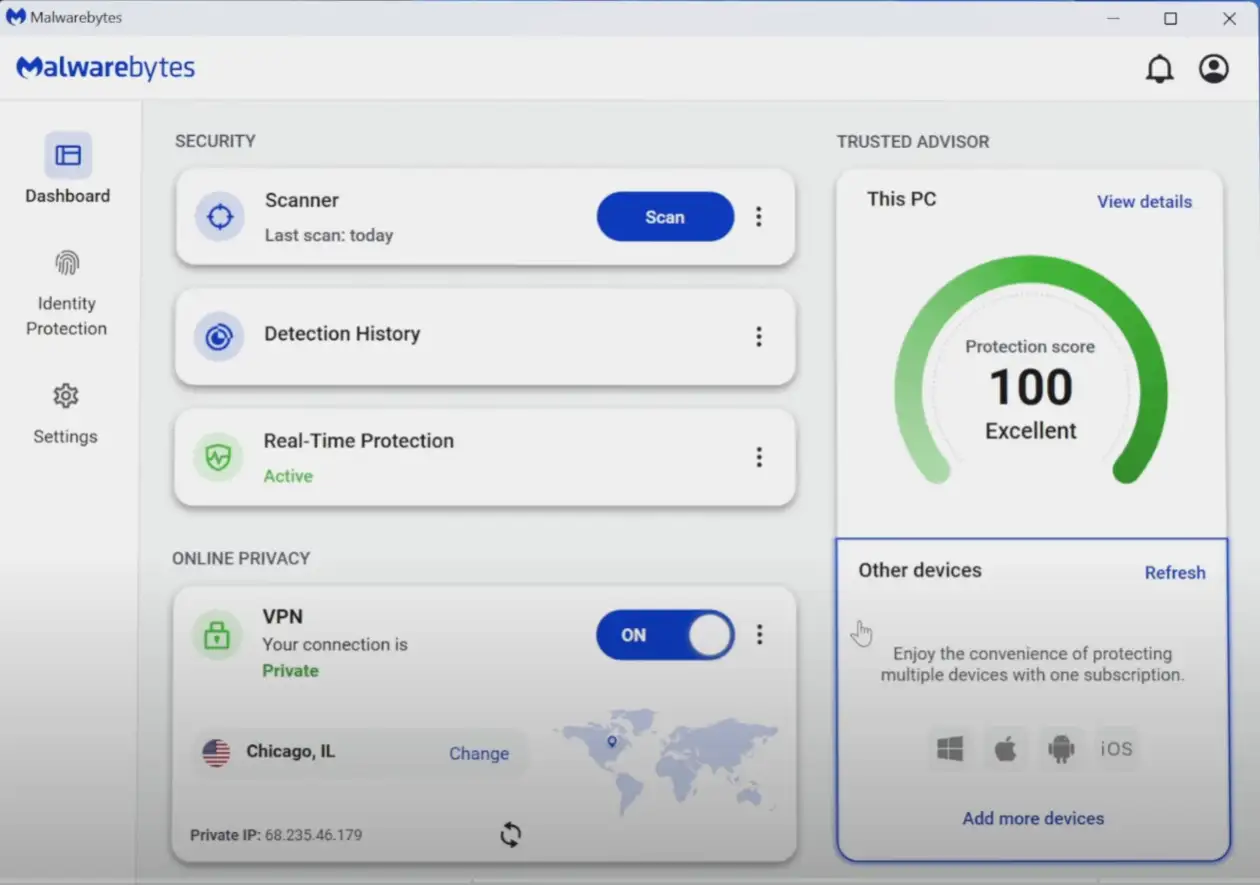Select the Android device icon
The image size is (1260, 885).
coord(1061,749)
